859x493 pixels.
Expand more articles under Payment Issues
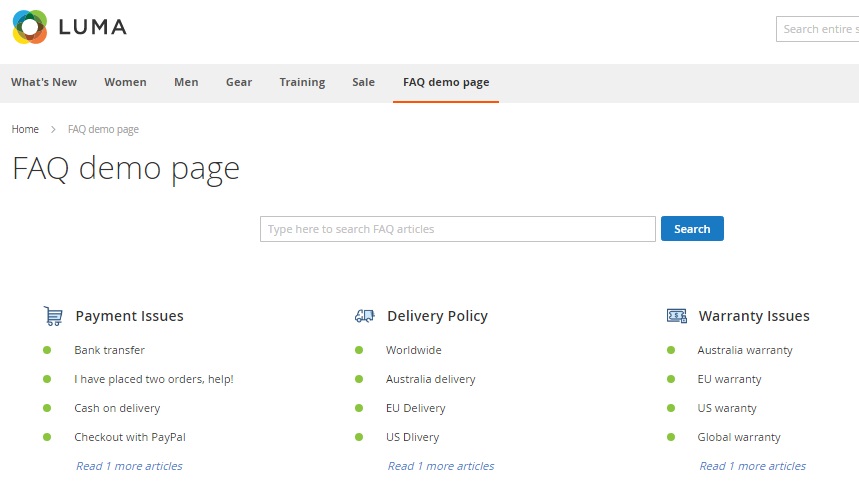point(129,466)
